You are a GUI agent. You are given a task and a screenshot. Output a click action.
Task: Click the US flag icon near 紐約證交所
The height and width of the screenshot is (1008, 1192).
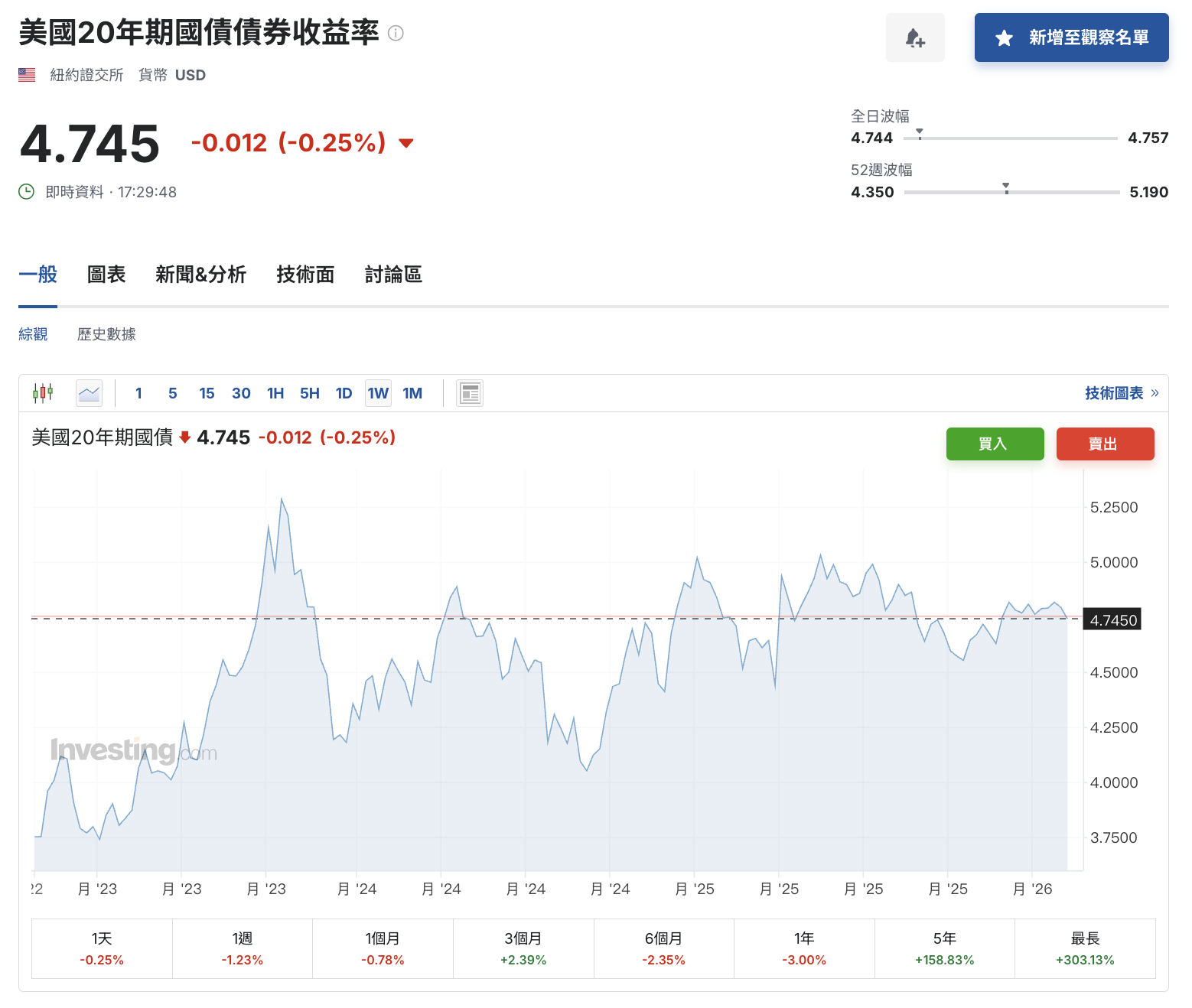click(x=26, y=74)
